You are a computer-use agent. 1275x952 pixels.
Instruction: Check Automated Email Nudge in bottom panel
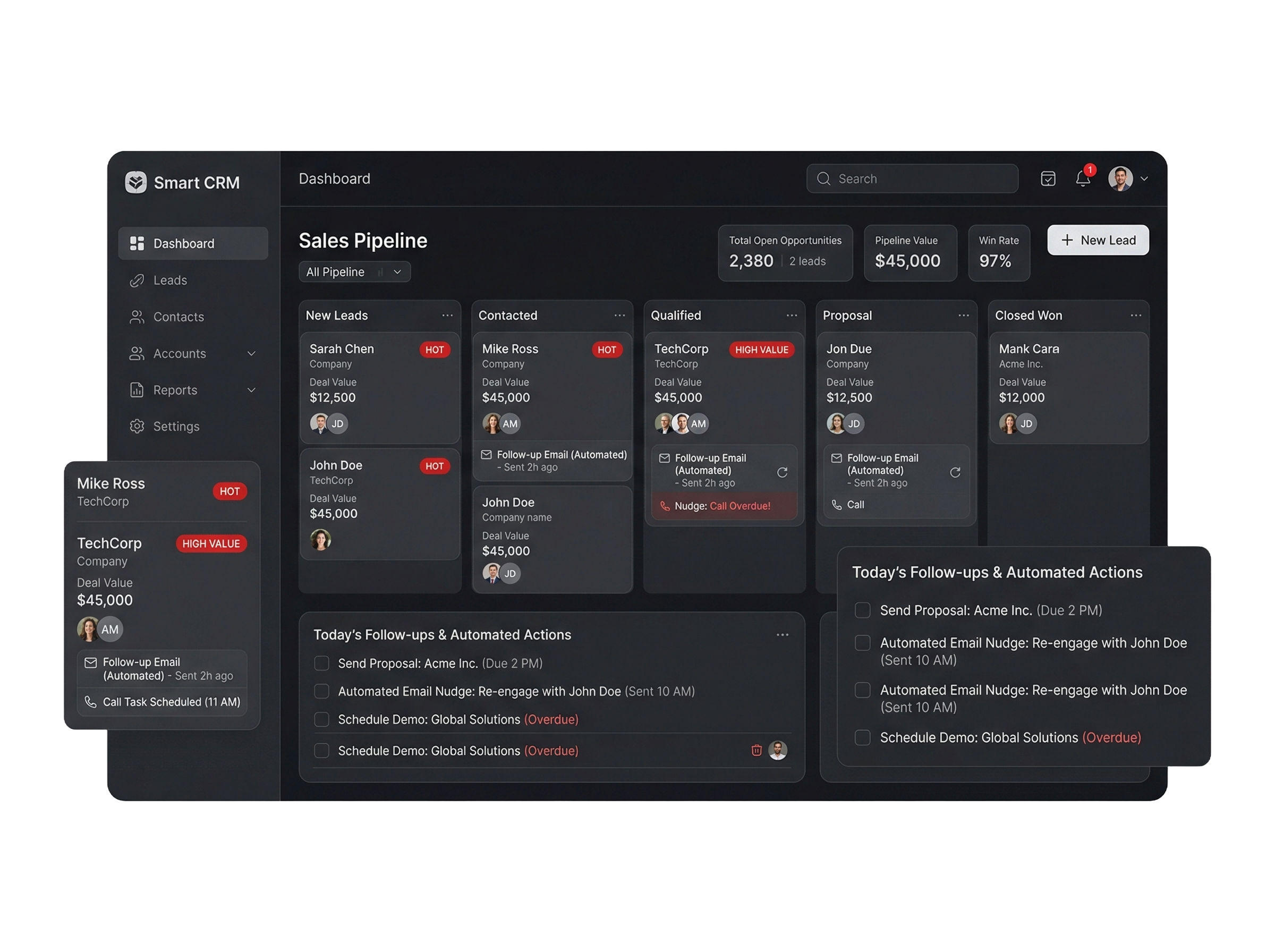(321, 692)
